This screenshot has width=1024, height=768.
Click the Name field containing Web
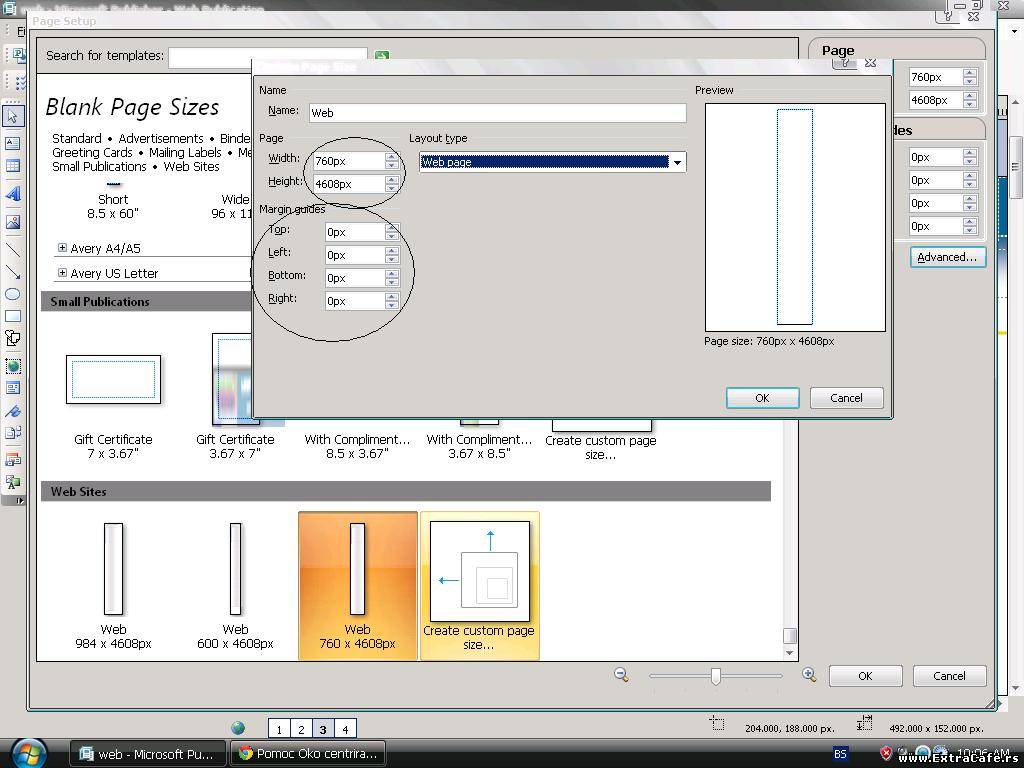[498, 113]
